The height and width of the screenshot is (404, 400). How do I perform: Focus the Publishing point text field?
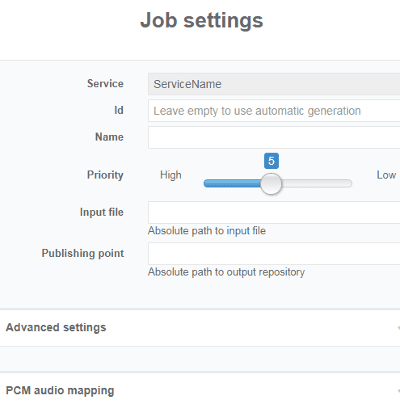tap(274, 254)
